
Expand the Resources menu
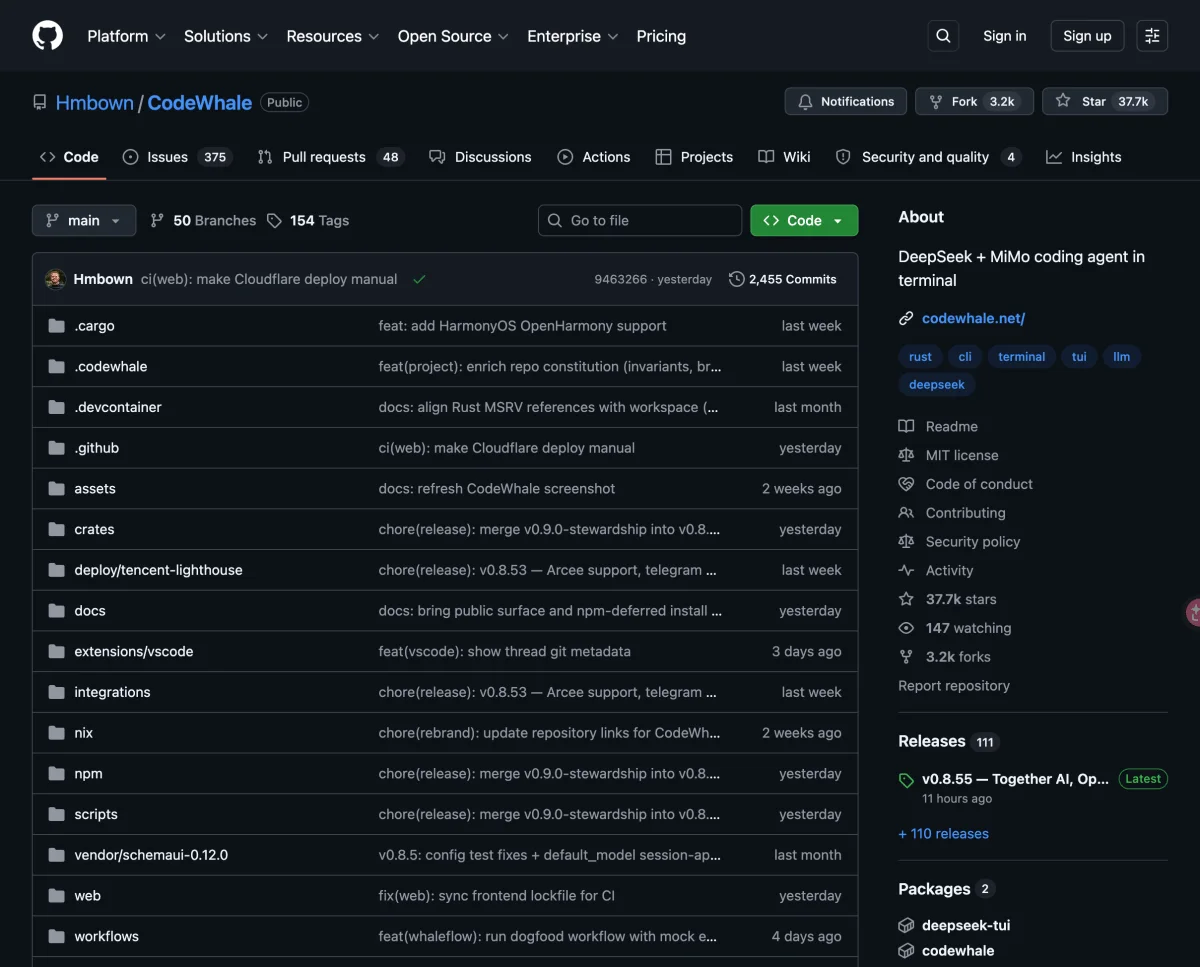(x=333, y=36)
